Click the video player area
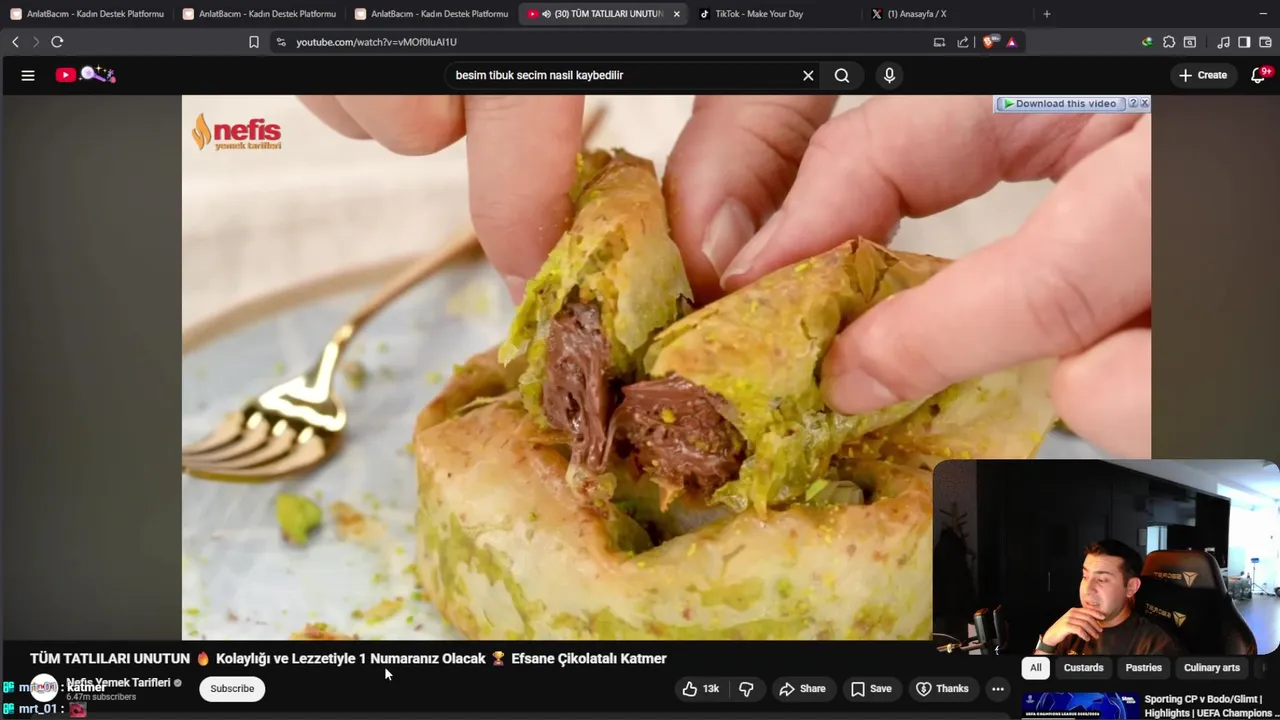 665,367
